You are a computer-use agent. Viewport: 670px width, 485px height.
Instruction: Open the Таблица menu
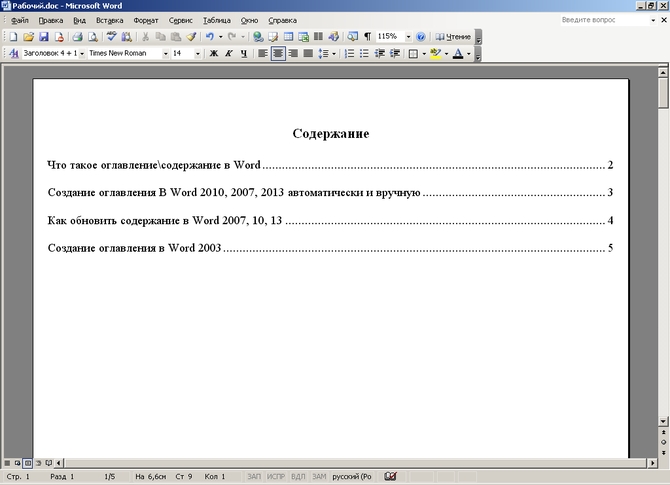click(x=215, y=20)
